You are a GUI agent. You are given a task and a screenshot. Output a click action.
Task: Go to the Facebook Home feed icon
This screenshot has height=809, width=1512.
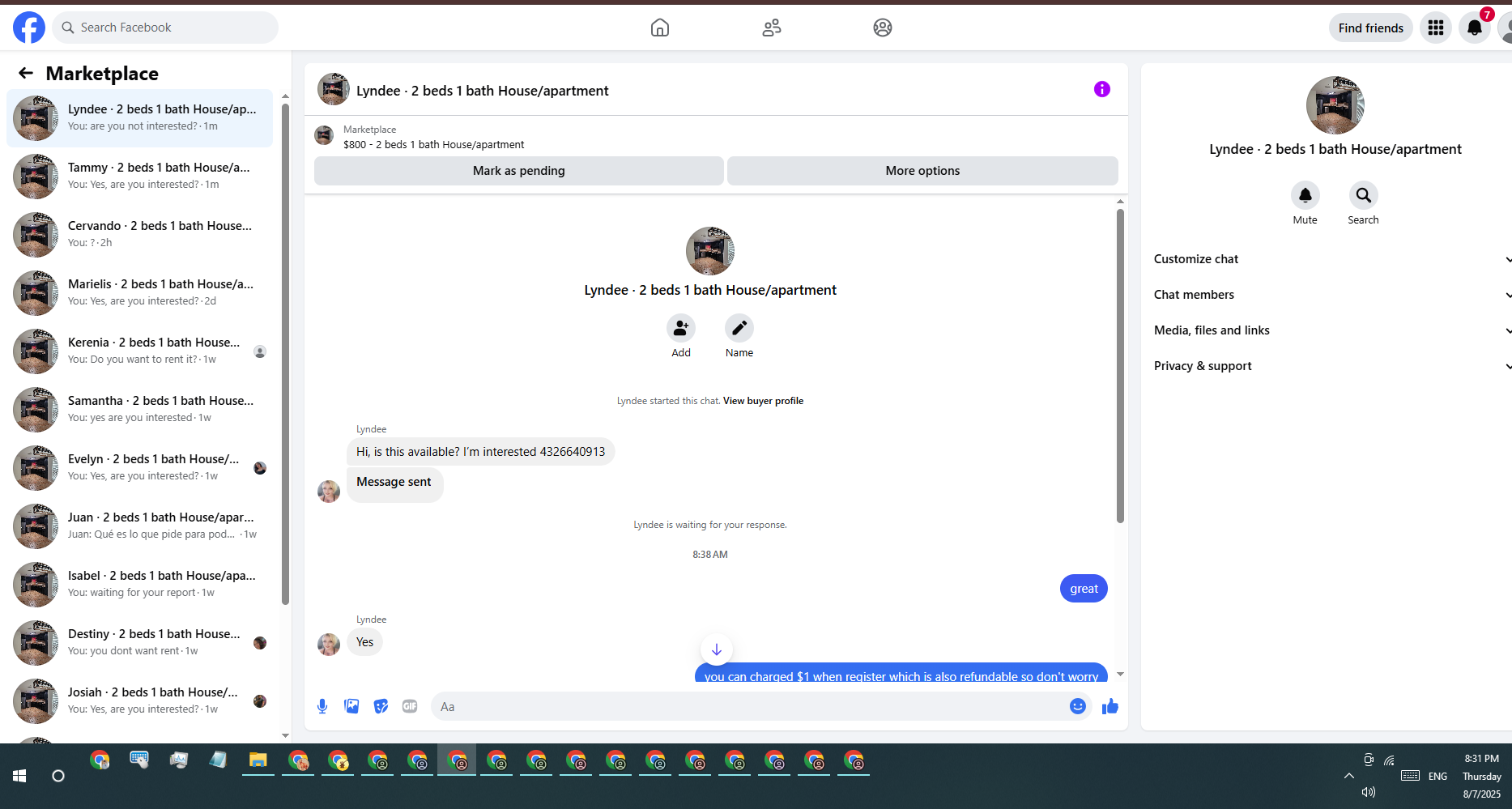[660, 28]
